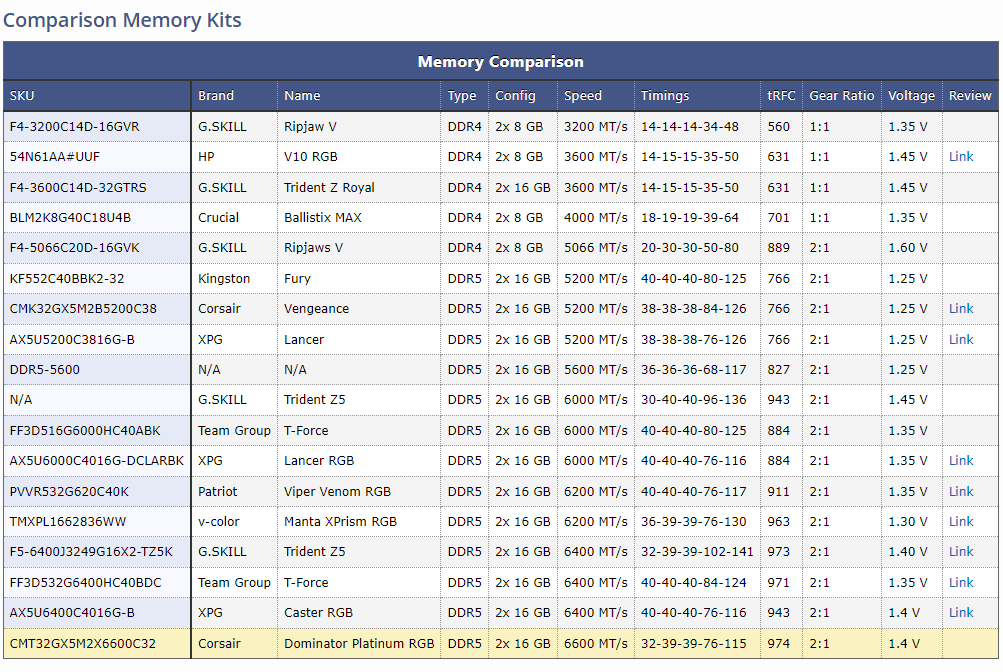Click the Name column header

click(x=302, y=96)
